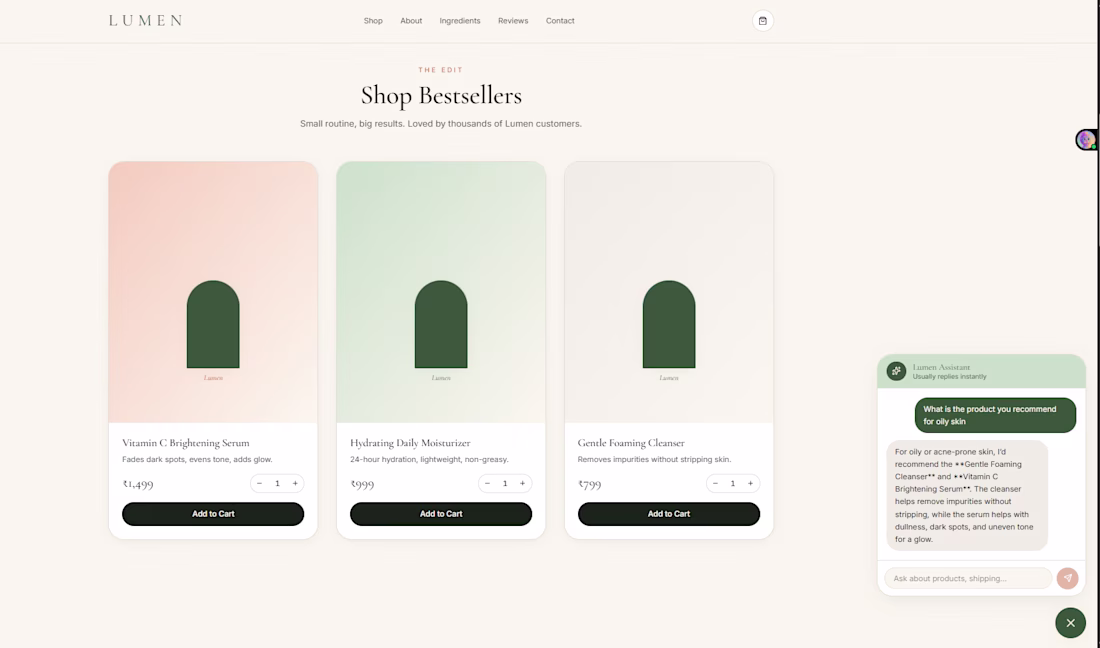This screenshot has height=648, width=1100.
Task: Add Hydrating Daily Moisturizer to cart
Action: click(x=441, y=514)
